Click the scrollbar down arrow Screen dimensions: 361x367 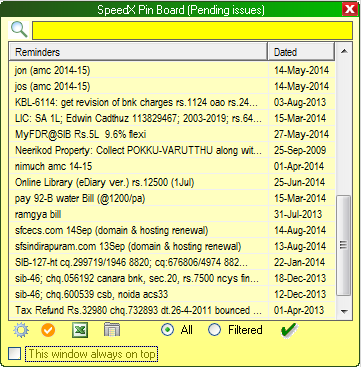click(x=344, y=312)
